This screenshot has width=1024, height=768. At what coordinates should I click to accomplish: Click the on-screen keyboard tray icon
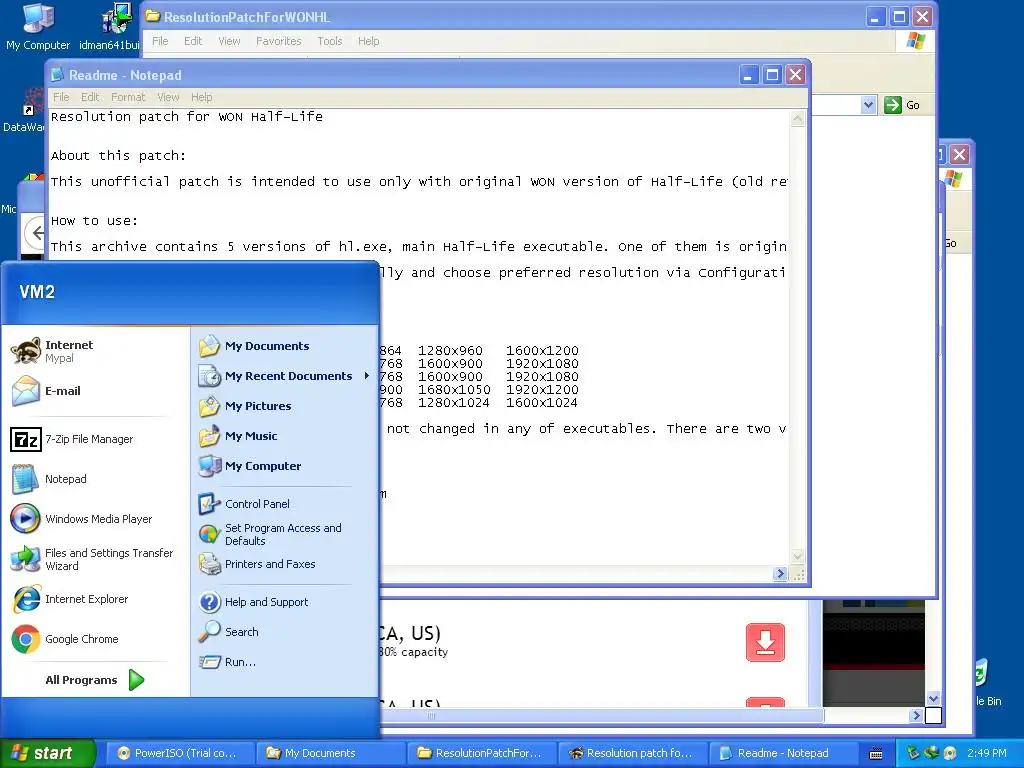click(x=876, y=754)
